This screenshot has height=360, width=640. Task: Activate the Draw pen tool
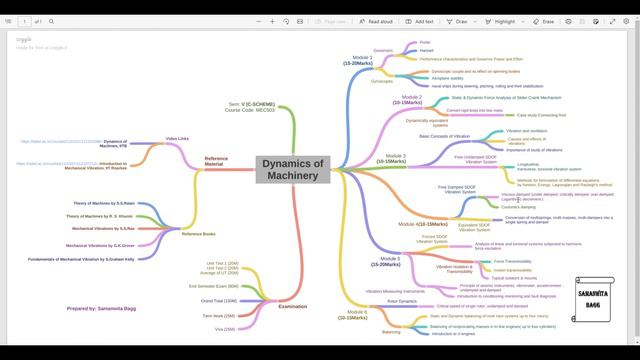pos(457,21)
